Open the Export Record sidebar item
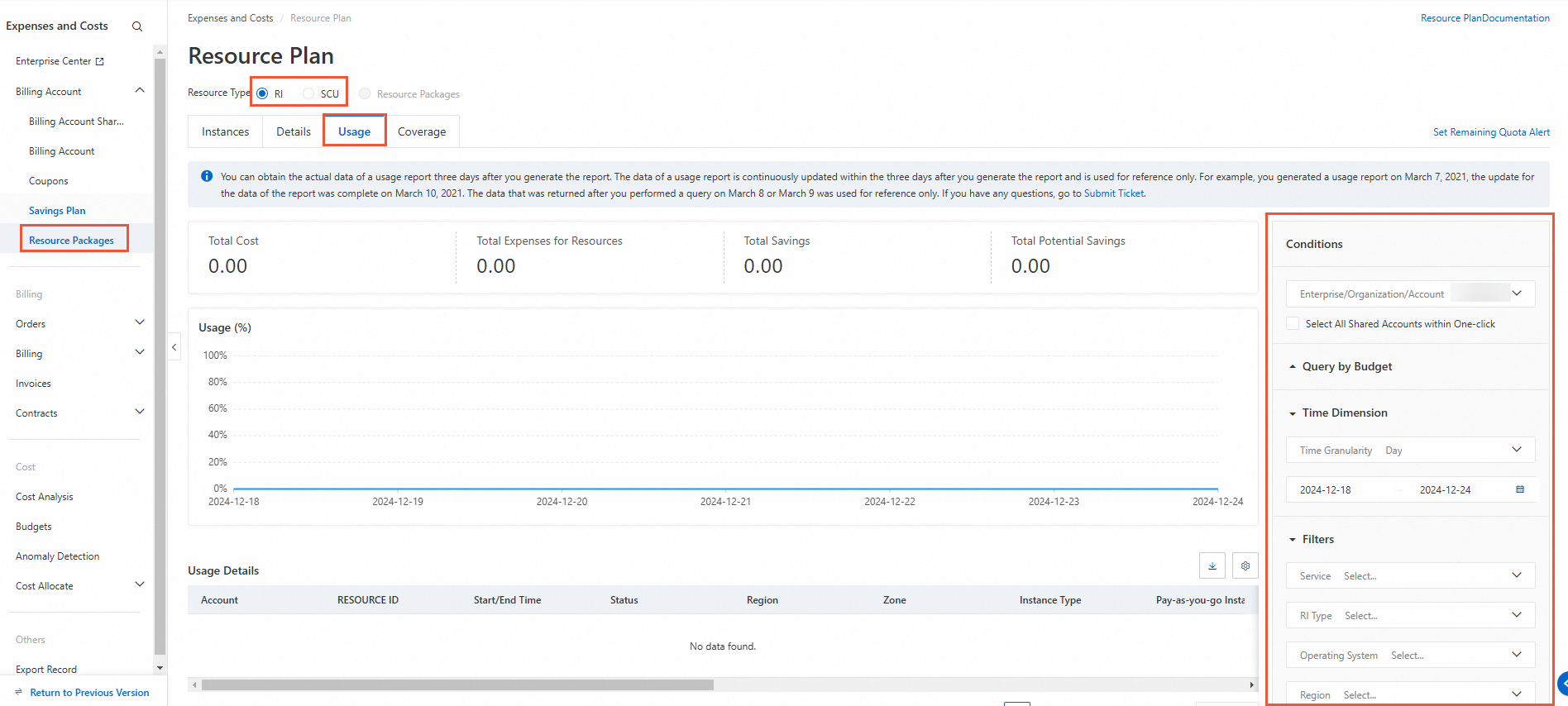 click(46, 670)
